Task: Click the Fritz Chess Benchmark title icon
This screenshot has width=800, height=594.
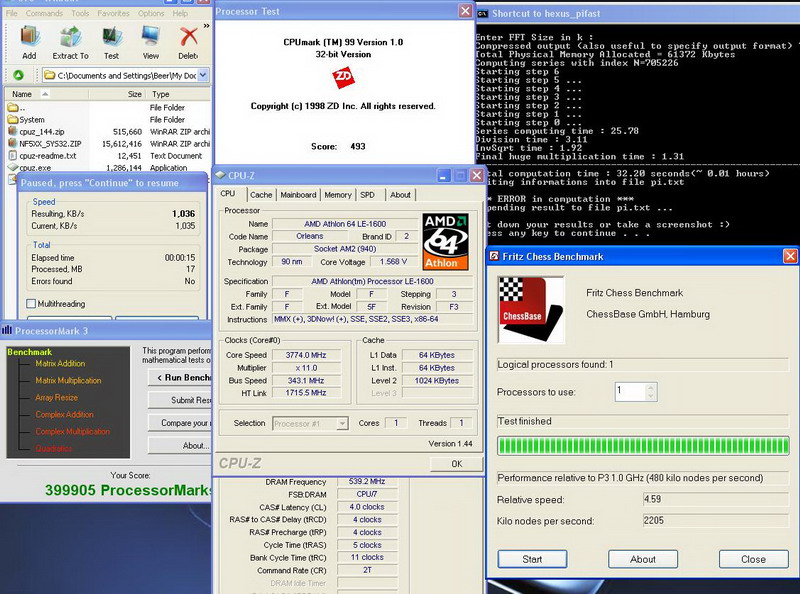Action: click(494, 256)
